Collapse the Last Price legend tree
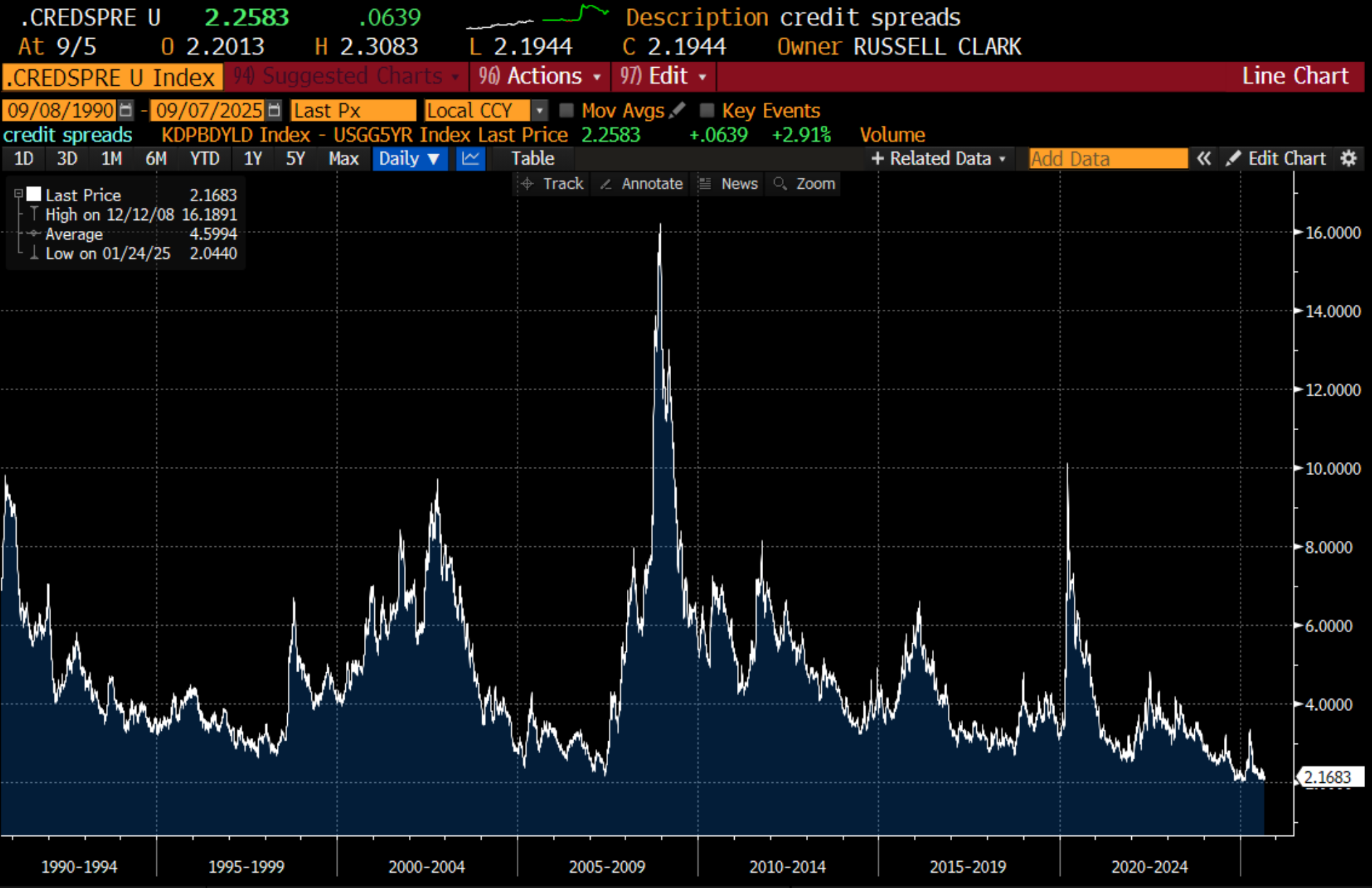This screenshot has height=888, width=1372. pyautogui.click(x=19, y=194)
